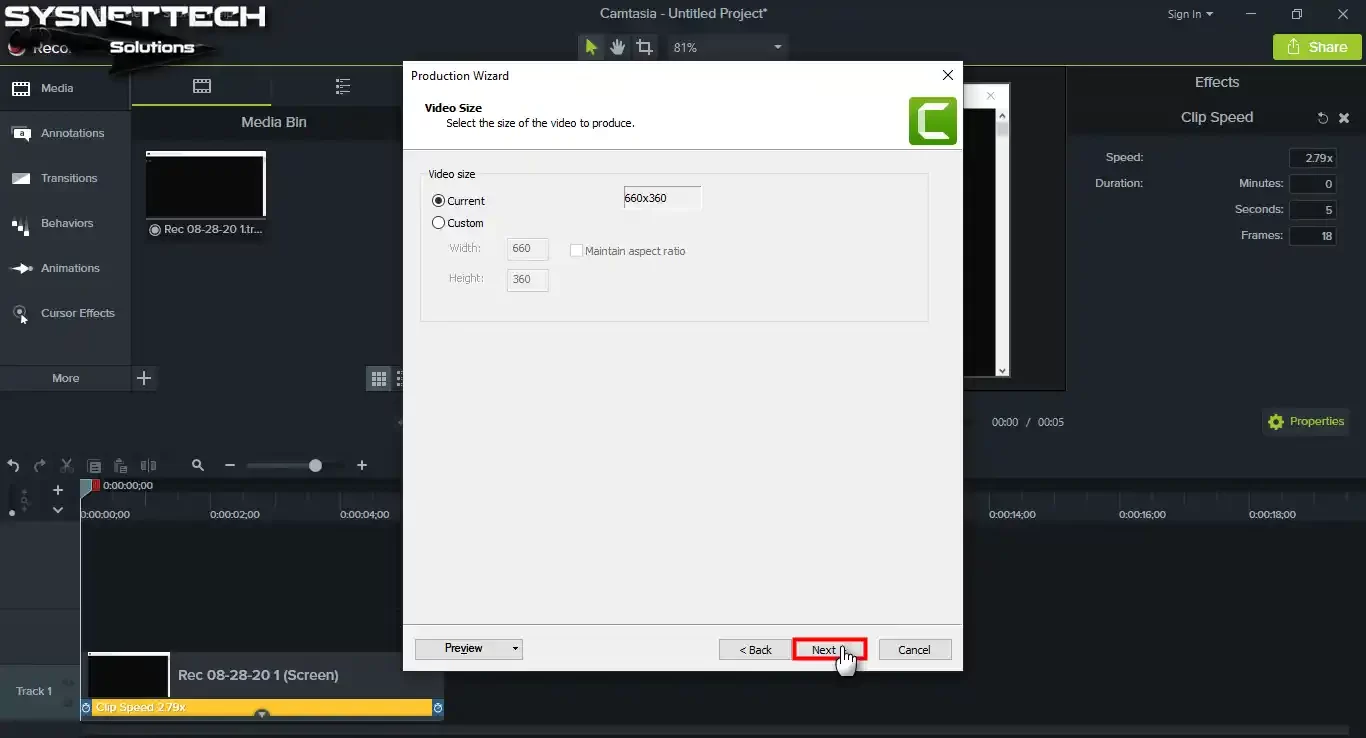Viewport: 1366px width, 738px height.
Task: Click left clip speed stopwatch handle
Action: [x=86, y=707]
